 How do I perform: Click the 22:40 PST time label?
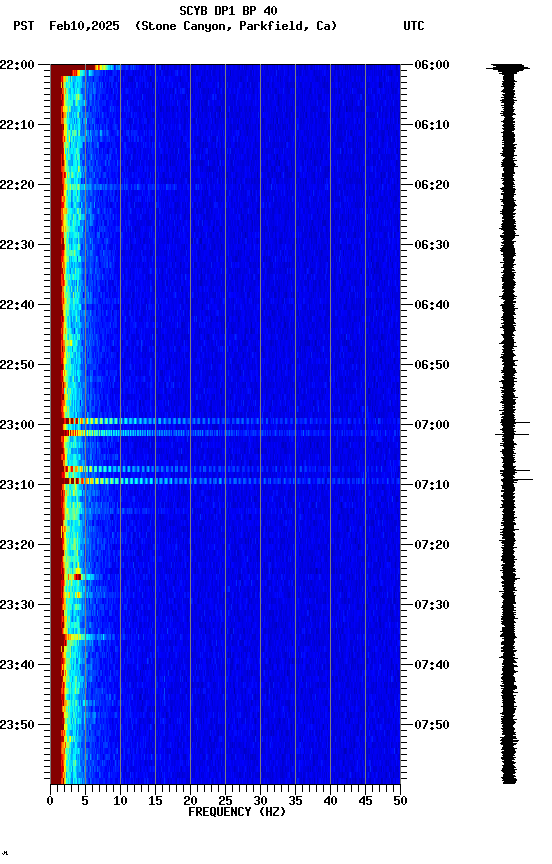coord(17,305)
